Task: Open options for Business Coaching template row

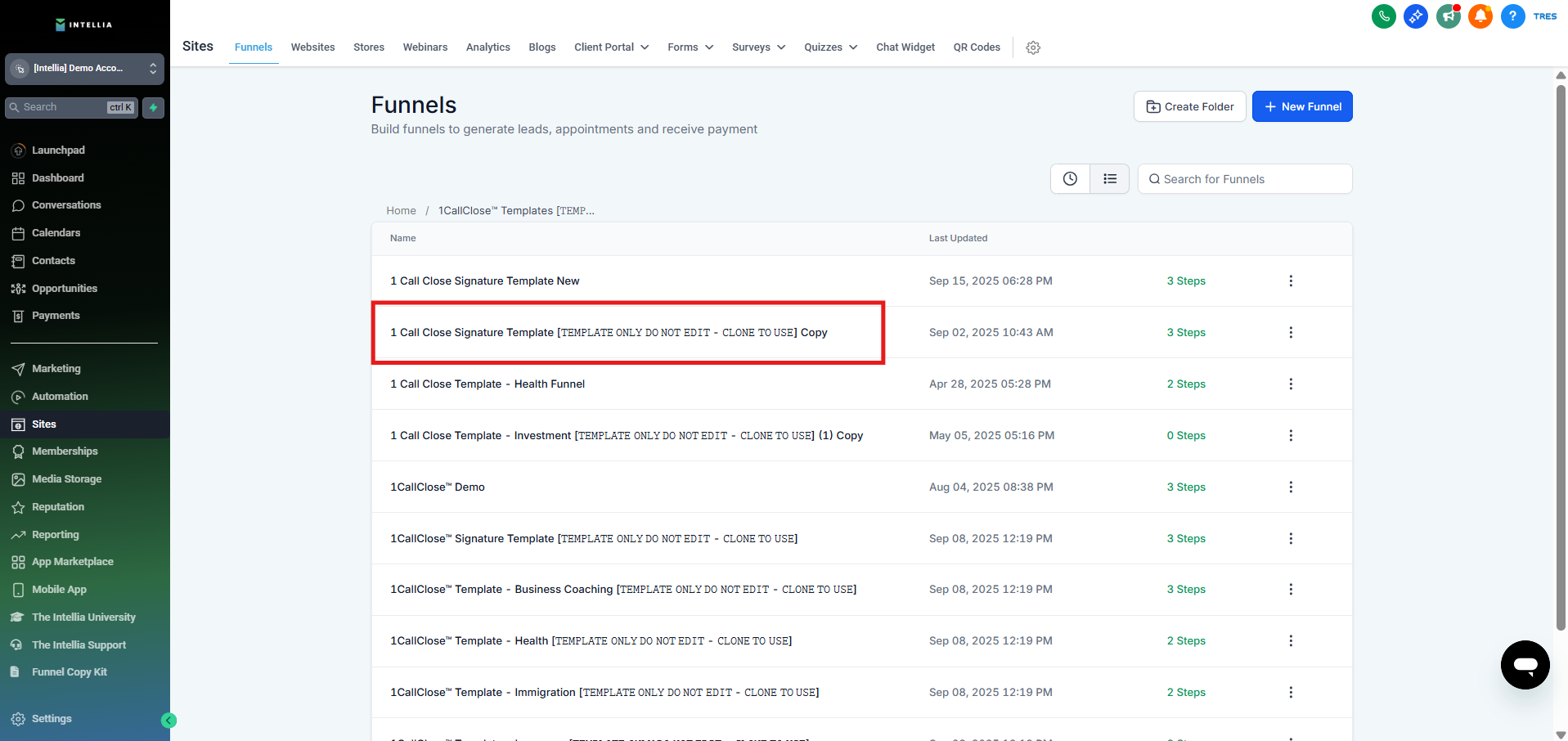Action: coord(1291,590)
